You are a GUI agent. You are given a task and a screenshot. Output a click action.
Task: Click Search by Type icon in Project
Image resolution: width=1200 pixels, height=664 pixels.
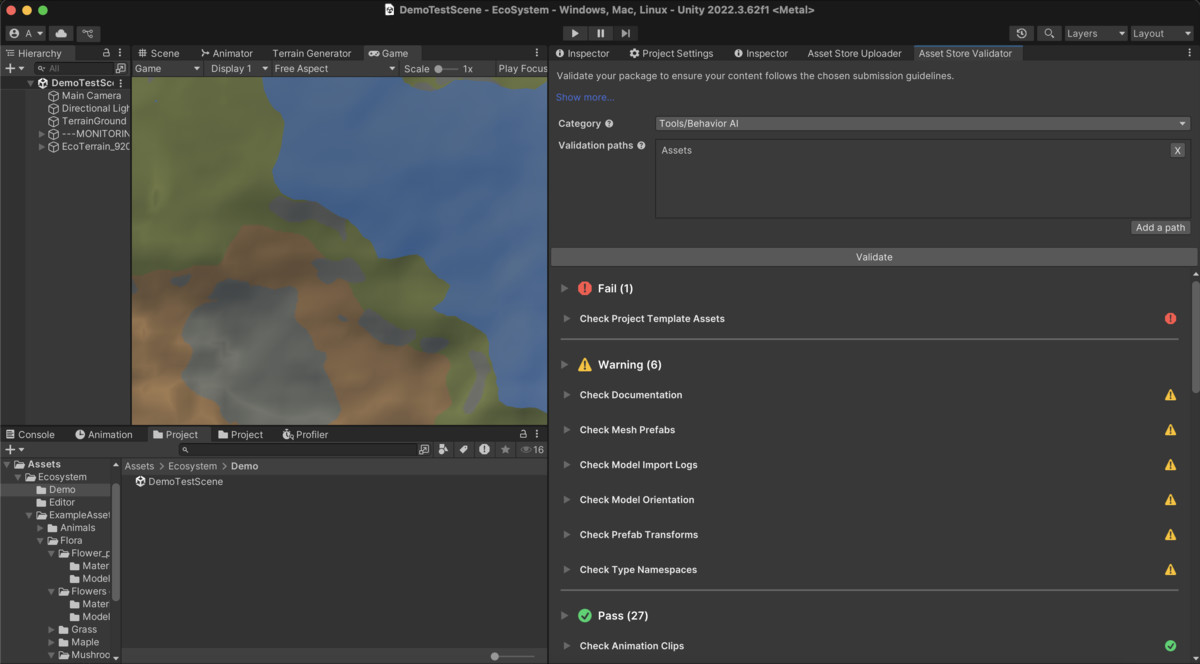click(x=444, y=450)
